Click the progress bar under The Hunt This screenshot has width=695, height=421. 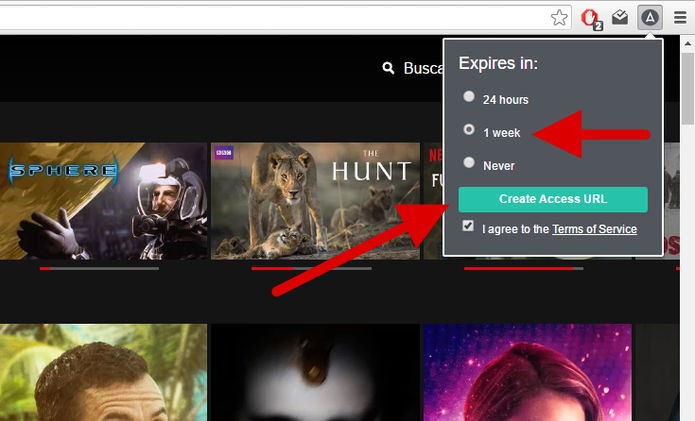pyautogui.click(x=312, y=269)
